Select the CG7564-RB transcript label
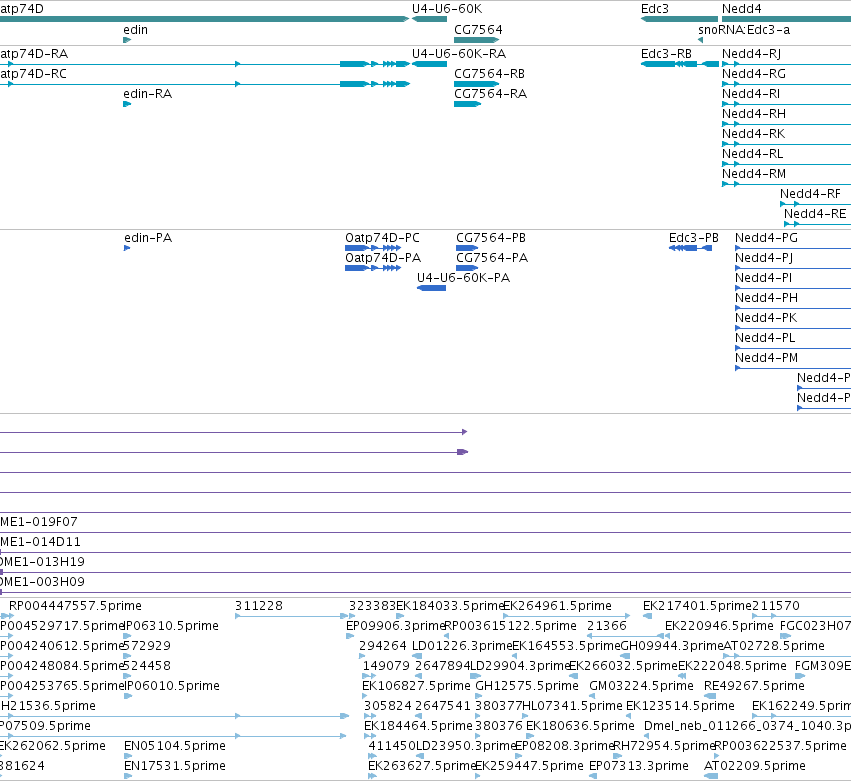 click(490, 74)
